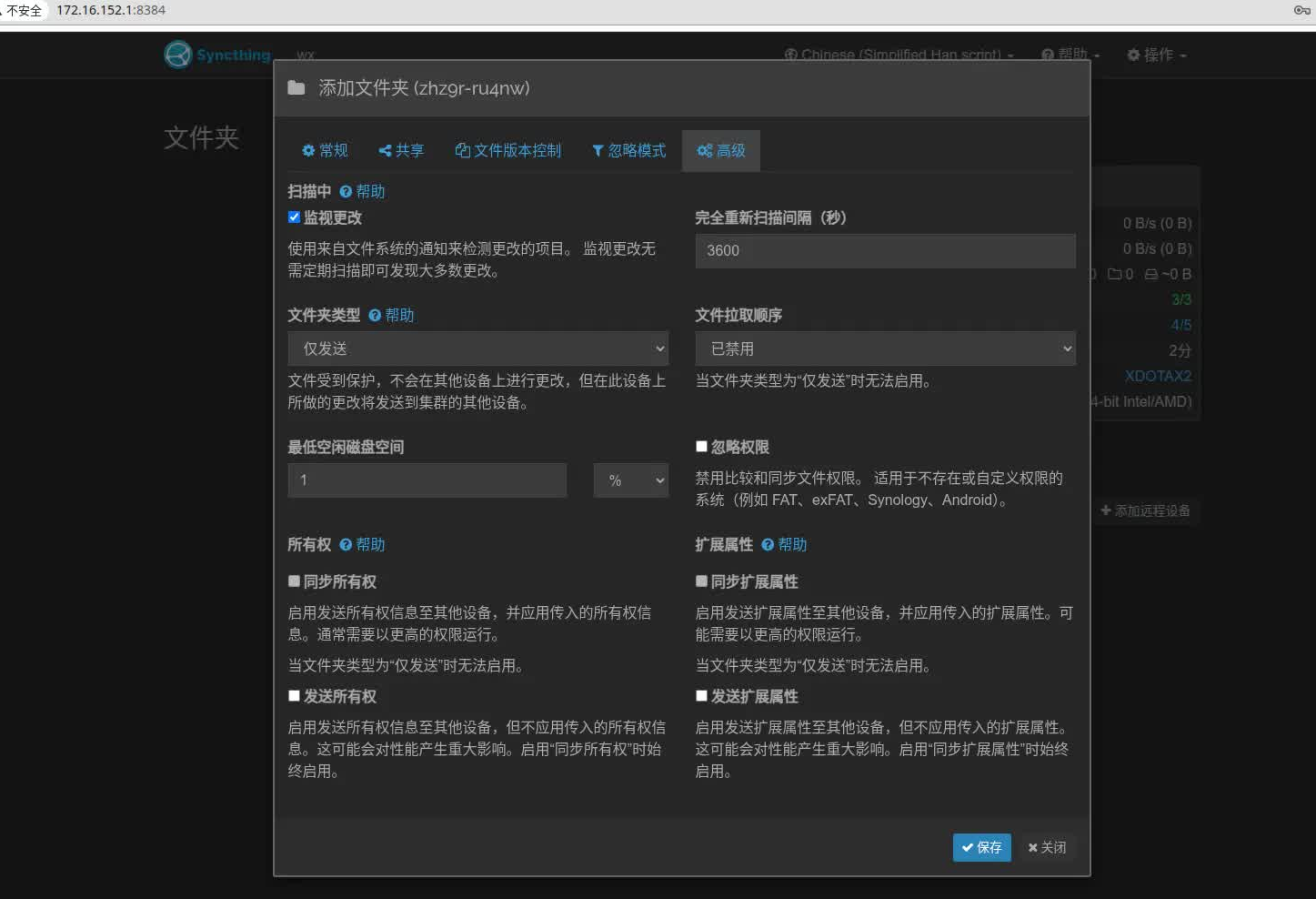Open help via question mark beside 扫描中
This screenshot has height=899, width=1316.
[x=347, y=191]
